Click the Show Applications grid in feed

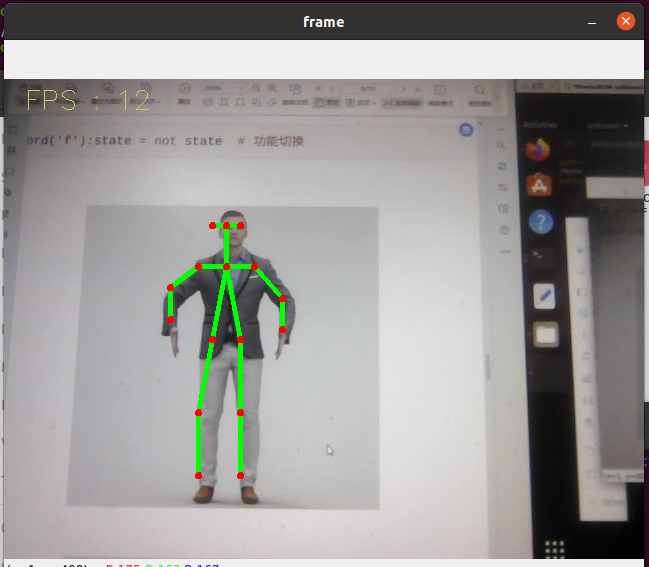click(554, 549)
